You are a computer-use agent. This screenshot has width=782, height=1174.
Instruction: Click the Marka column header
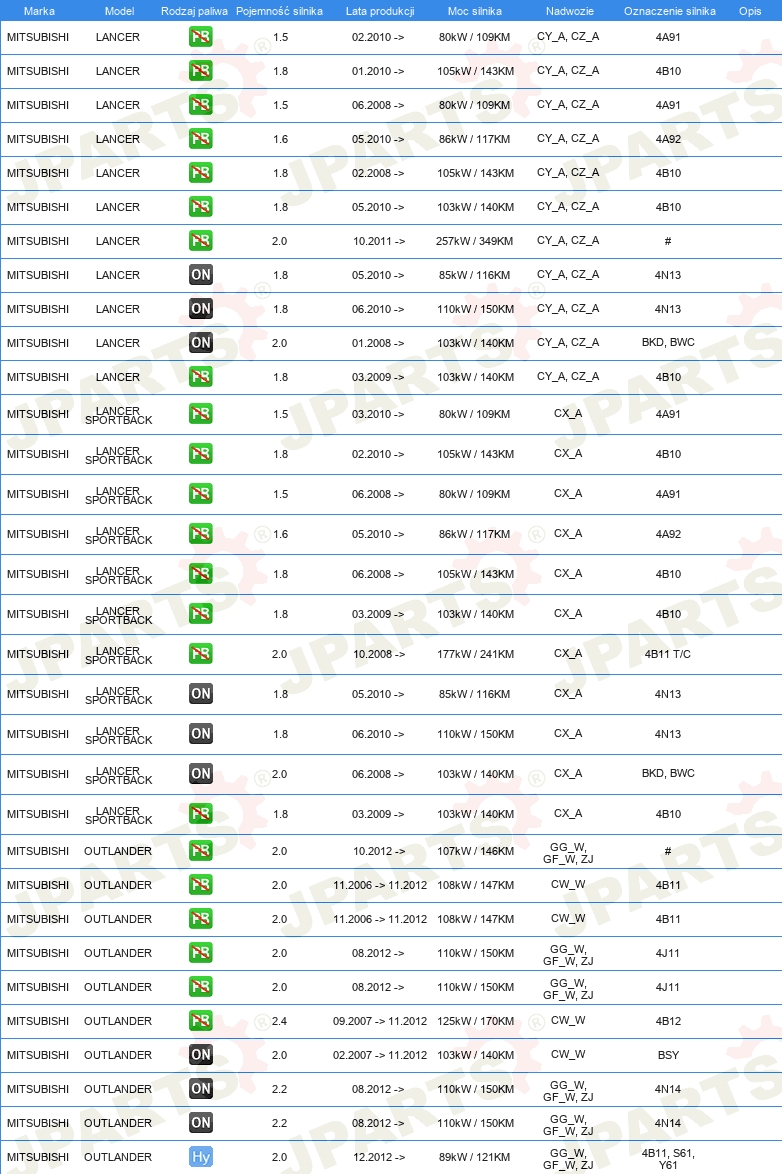point(39,11)
